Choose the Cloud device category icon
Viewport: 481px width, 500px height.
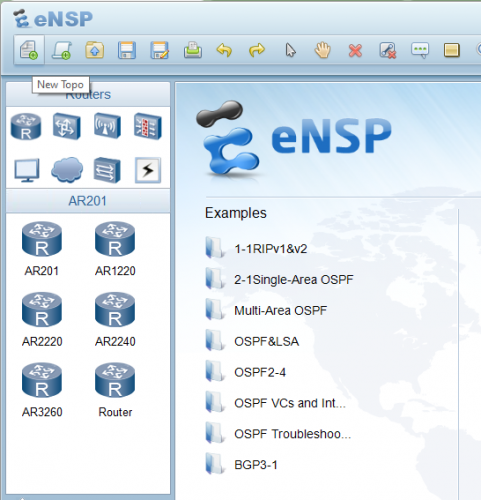(67, 170)
